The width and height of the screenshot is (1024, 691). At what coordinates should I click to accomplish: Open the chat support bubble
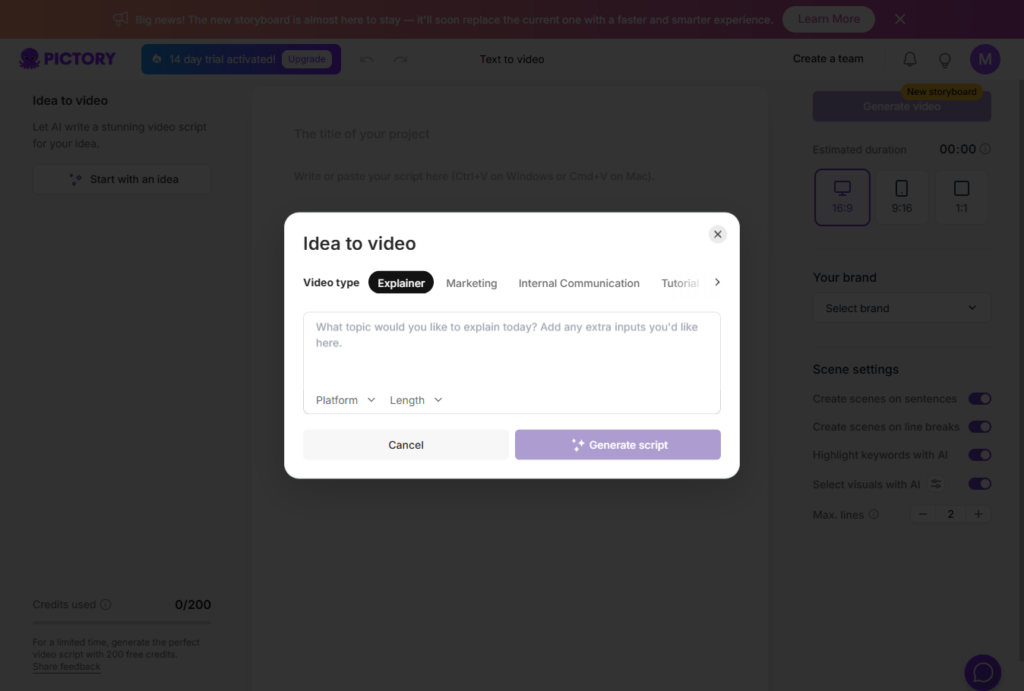coord(983,672)
